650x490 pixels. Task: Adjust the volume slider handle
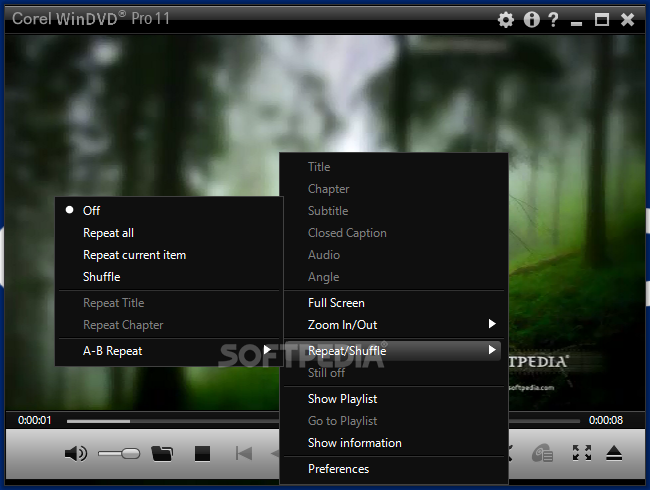(131, 454)
